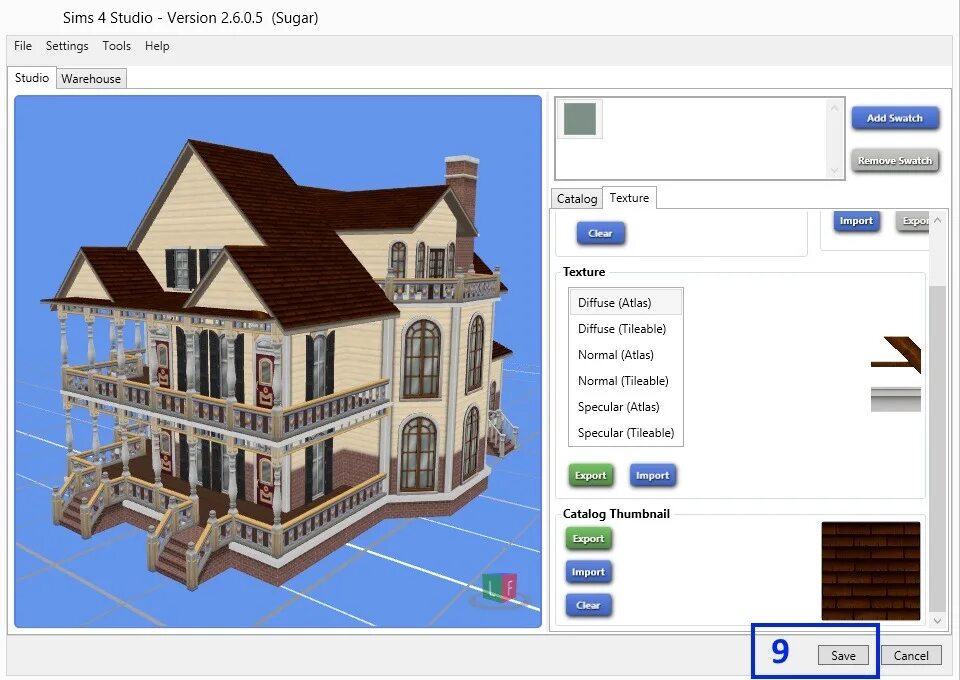Click the texture preview image beside the list
Screen dimensions: 960x680
click(896, 373)
